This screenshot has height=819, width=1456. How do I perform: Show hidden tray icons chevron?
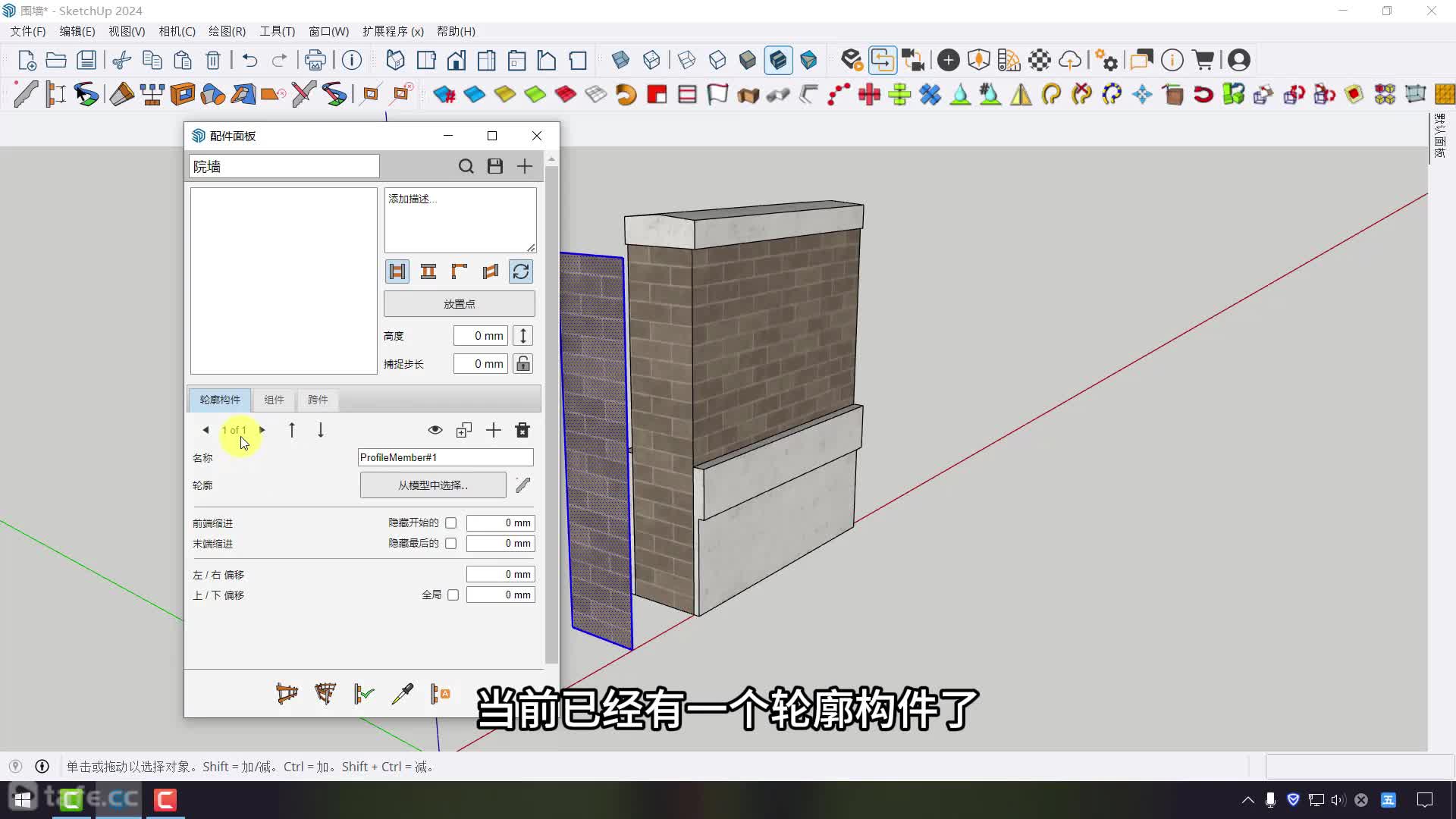(x=1247, y=800)
